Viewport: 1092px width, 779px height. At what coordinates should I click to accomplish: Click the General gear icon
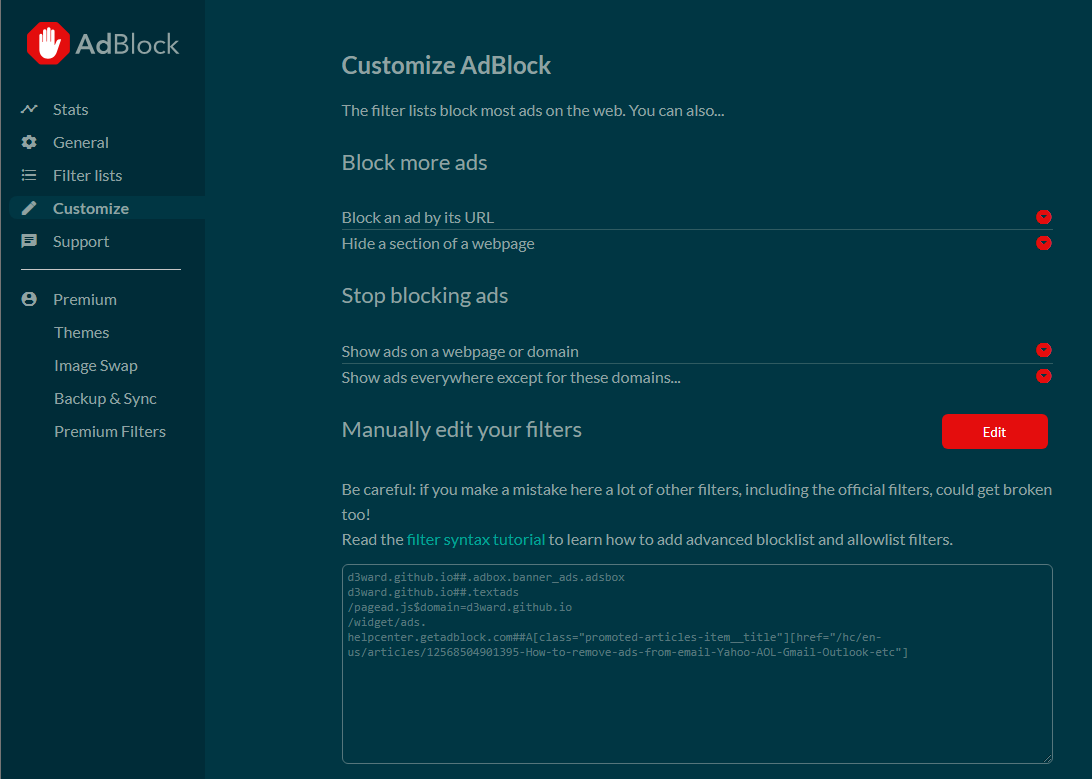tap(29, 142)
